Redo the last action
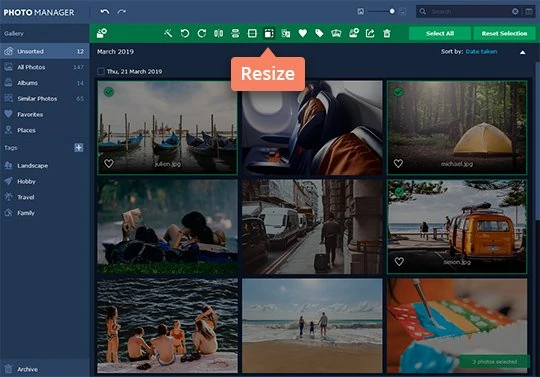The height and width of the screenshot is (377, 540). pyautogui.click(x=121, y=12)
